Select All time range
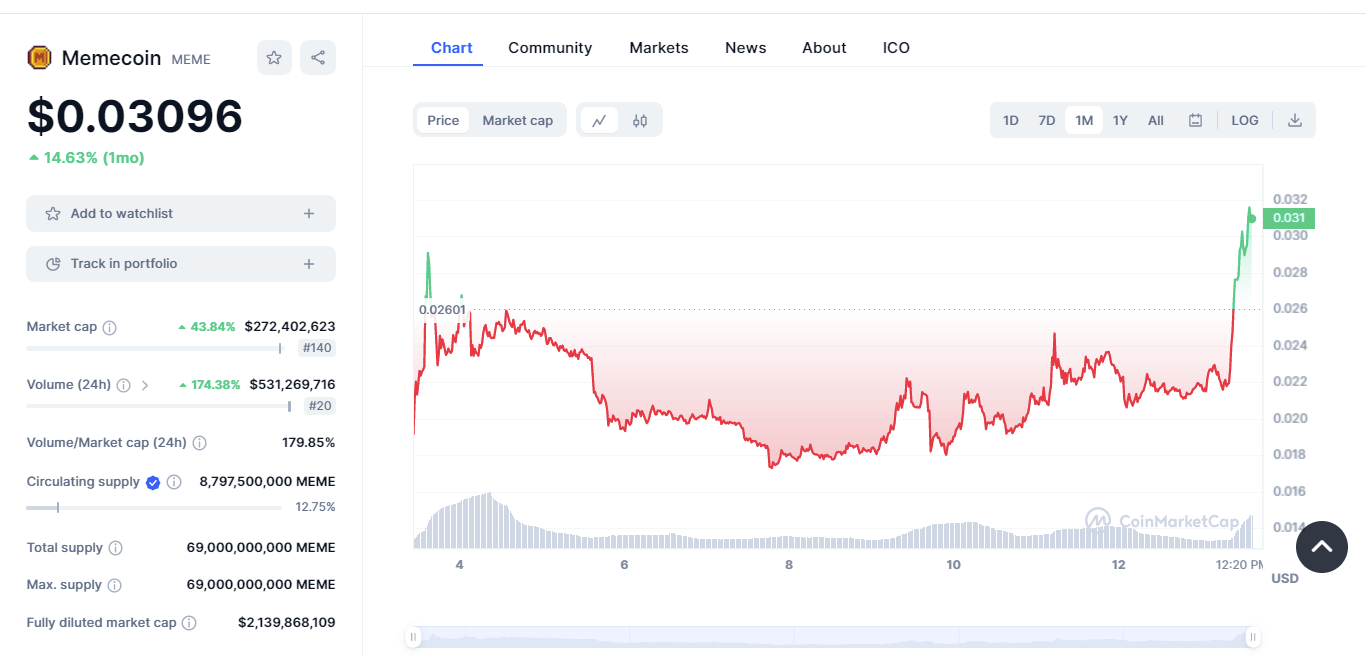1366x657 pixels. click(1156, 120)
